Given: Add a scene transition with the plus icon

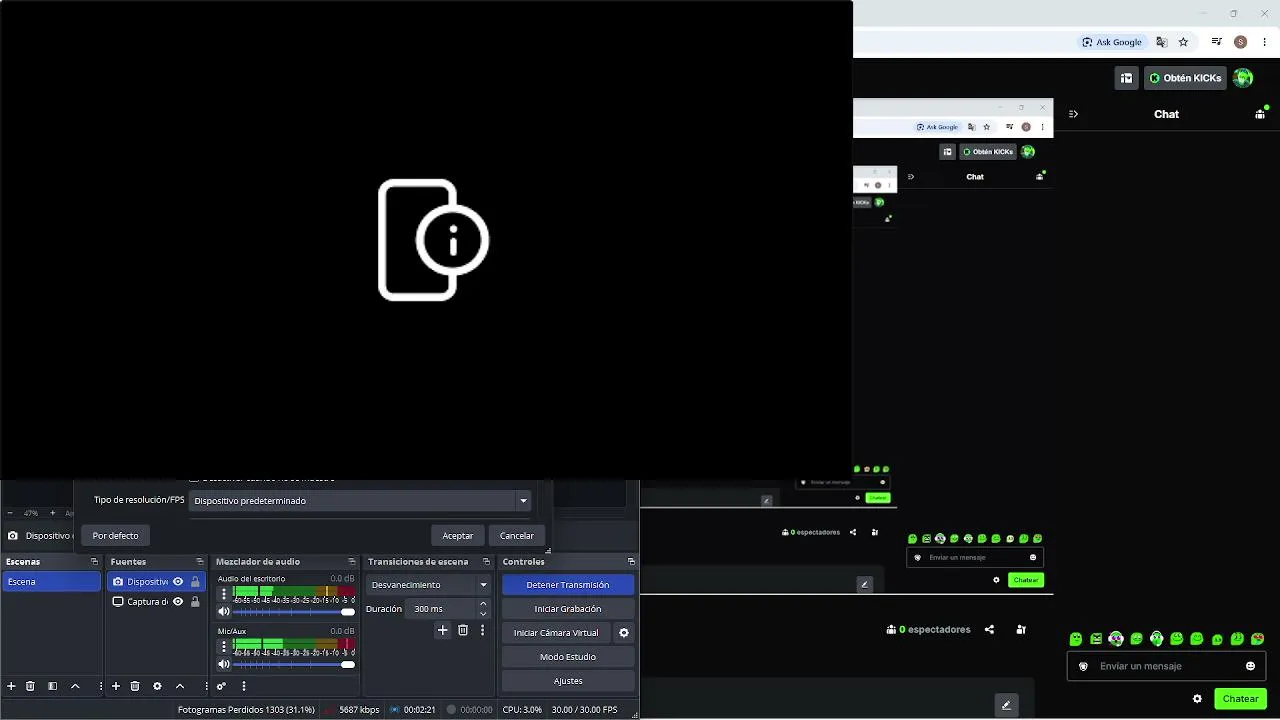Looking at the screenshot, I should [443, 630].
